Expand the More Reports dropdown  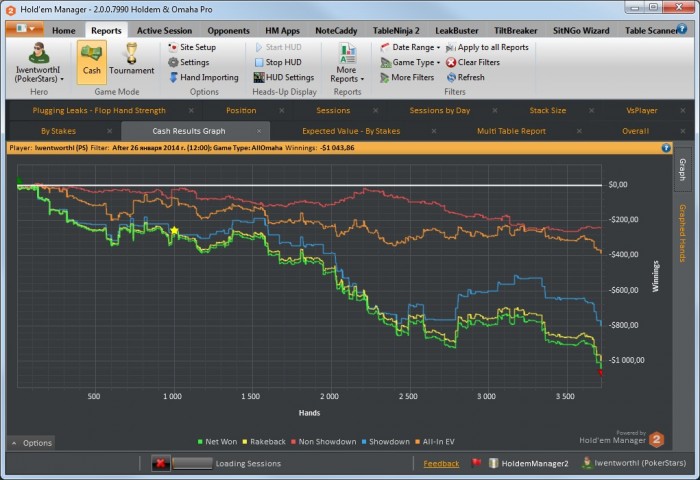[x=347, y=63]
